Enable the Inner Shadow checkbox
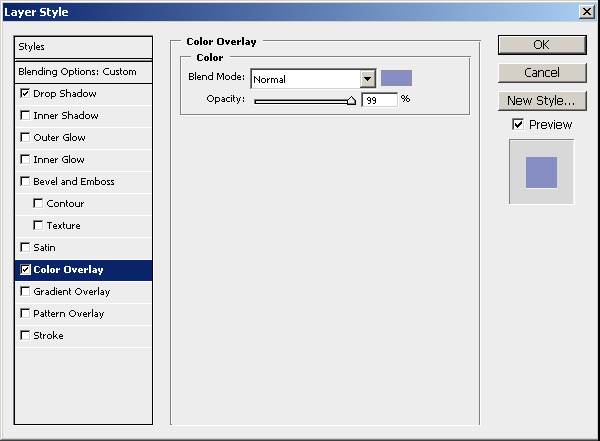The height and width of the screenshot is (441, 600). [25, 116]
